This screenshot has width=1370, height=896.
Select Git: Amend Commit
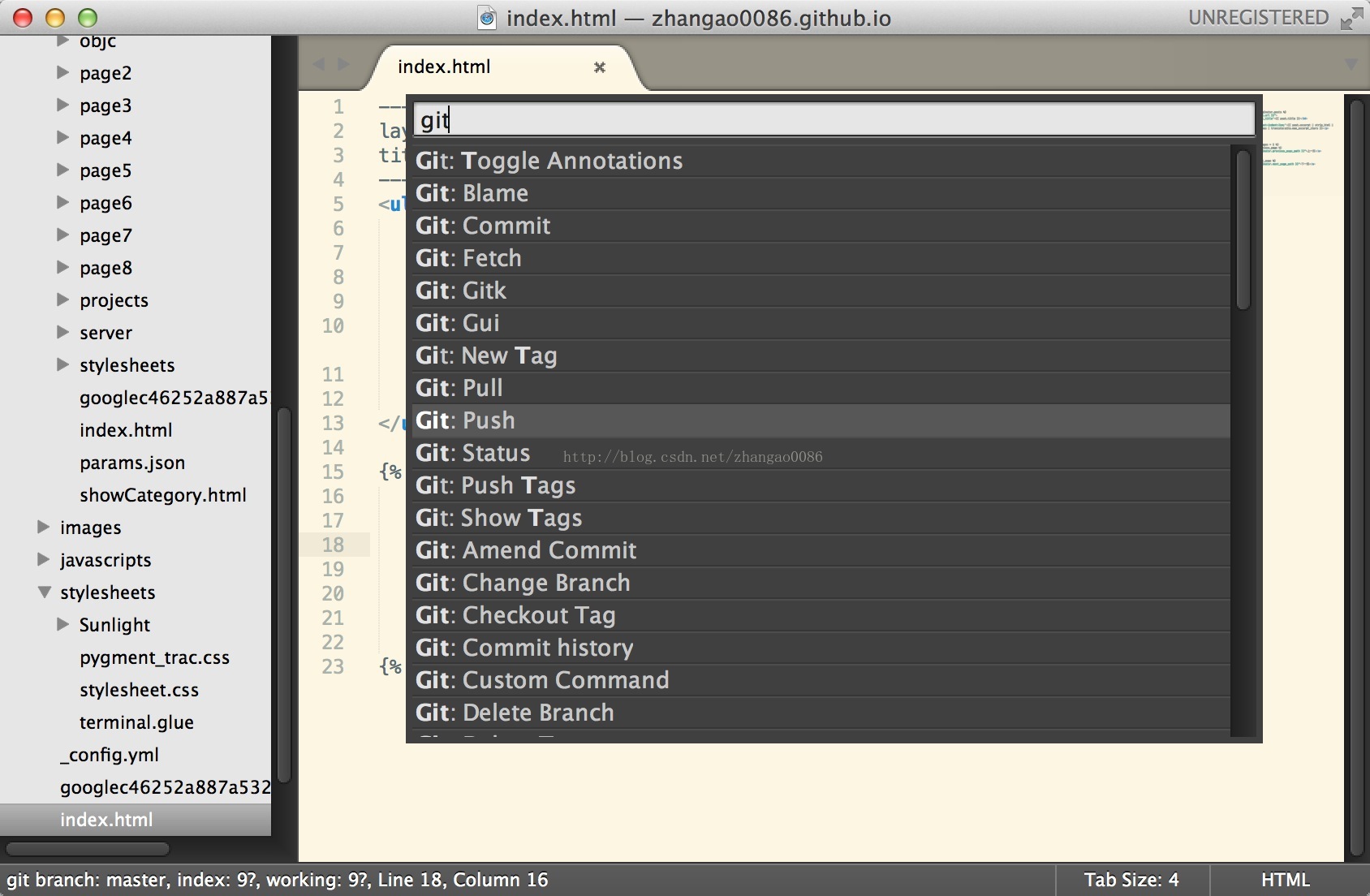pyautogui.click(x=821, y=550)
